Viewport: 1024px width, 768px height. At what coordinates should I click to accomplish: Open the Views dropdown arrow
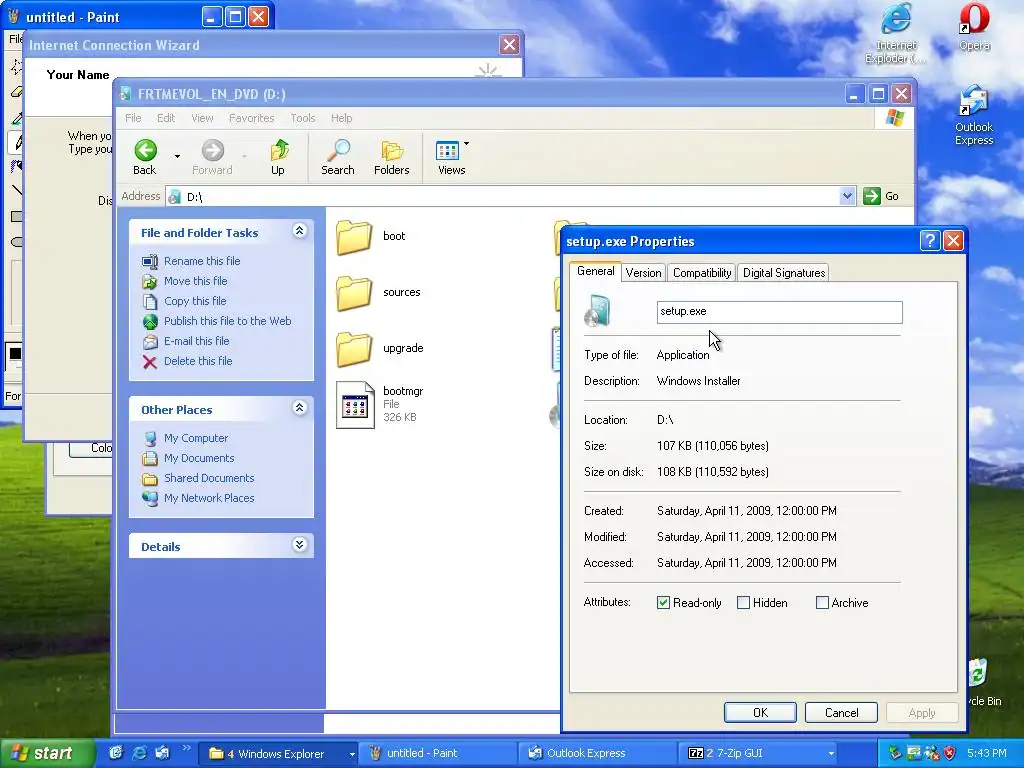click(466, 144)
